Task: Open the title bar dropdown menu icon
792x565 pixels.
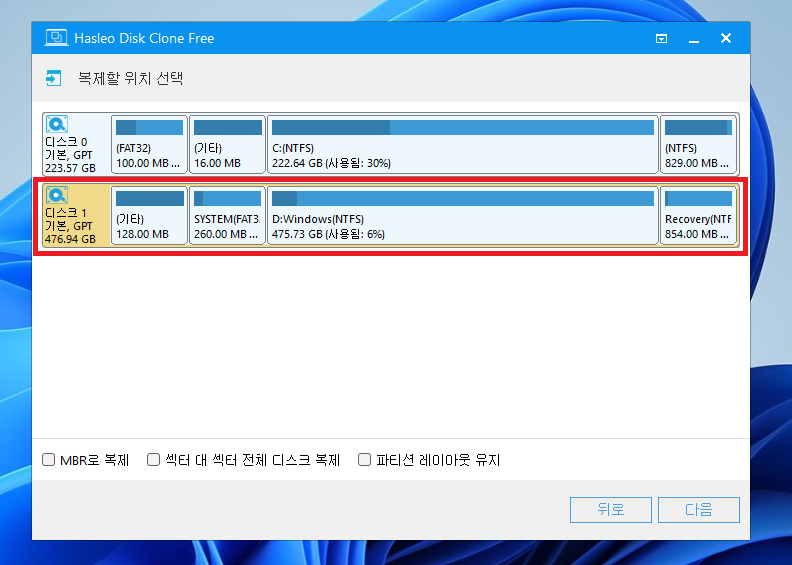Action: (x=661, y=38)
